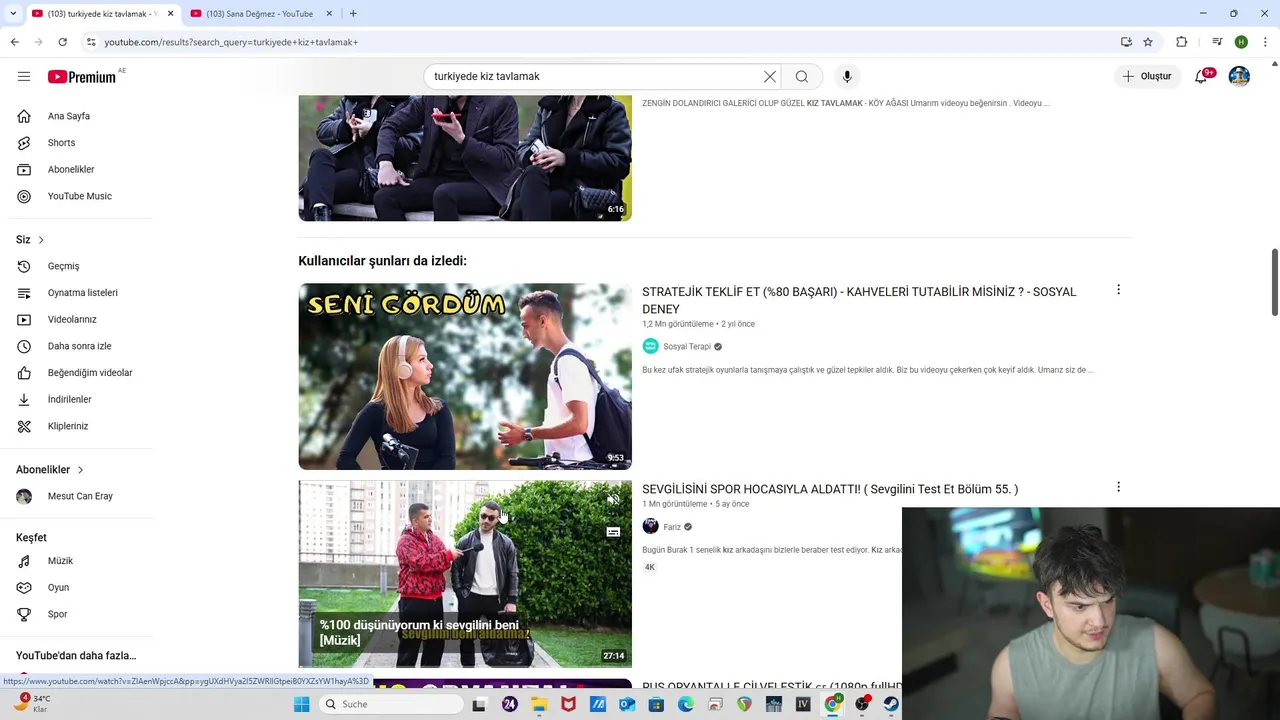Open the Chrome tab search dropdown
Viewport: 1280px width, 720px height.
click(13, 13)
